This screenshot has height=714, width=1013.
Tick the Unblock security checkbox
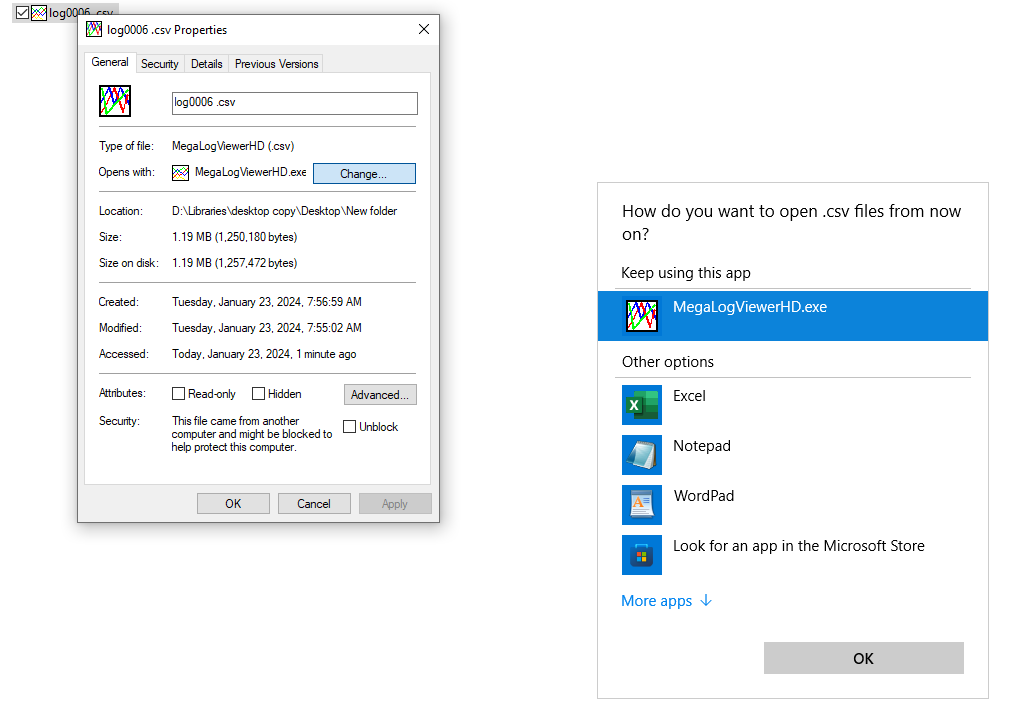[x=349, y=427]
